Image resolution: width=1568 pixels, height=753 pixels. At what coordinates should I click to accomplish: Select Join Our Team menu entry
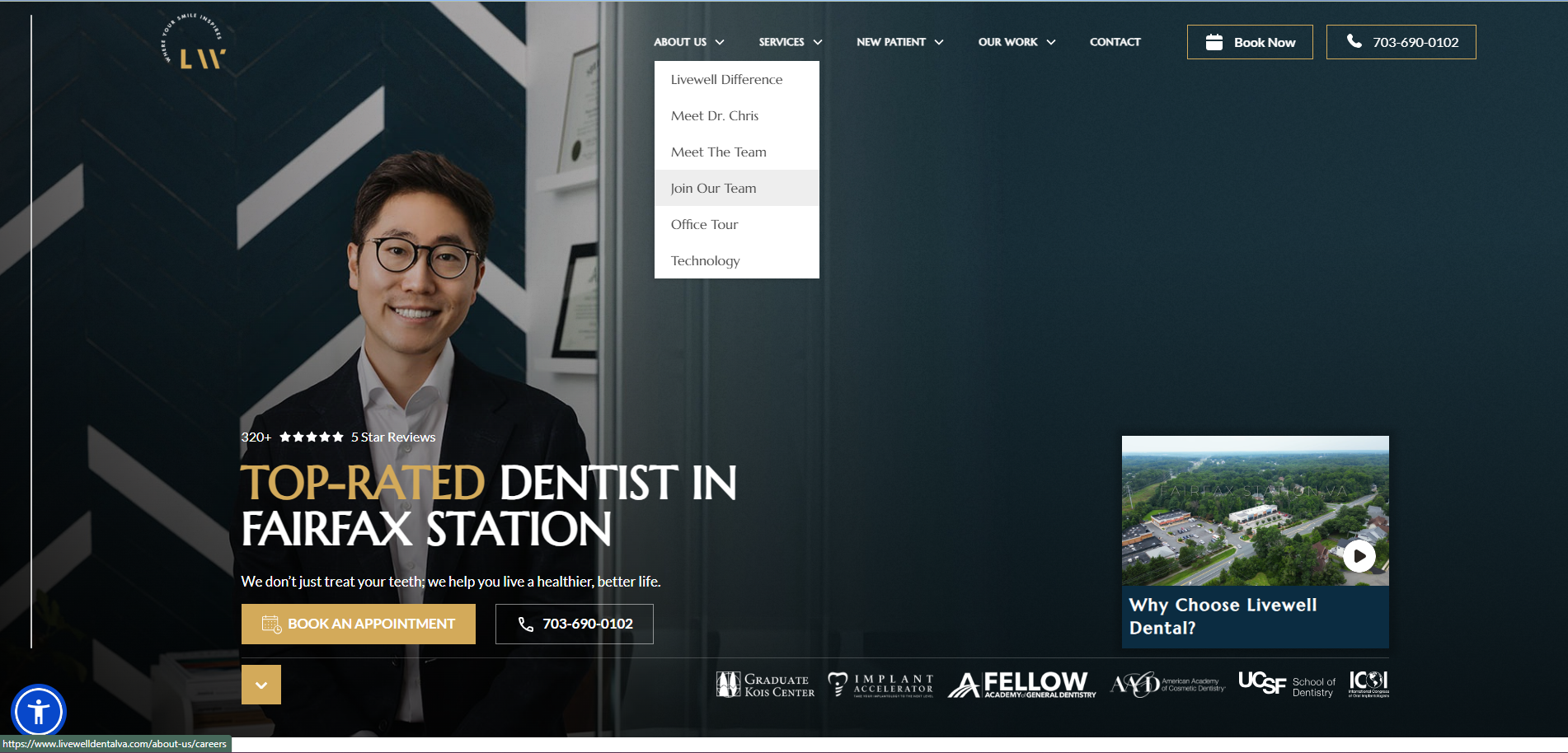737,188
